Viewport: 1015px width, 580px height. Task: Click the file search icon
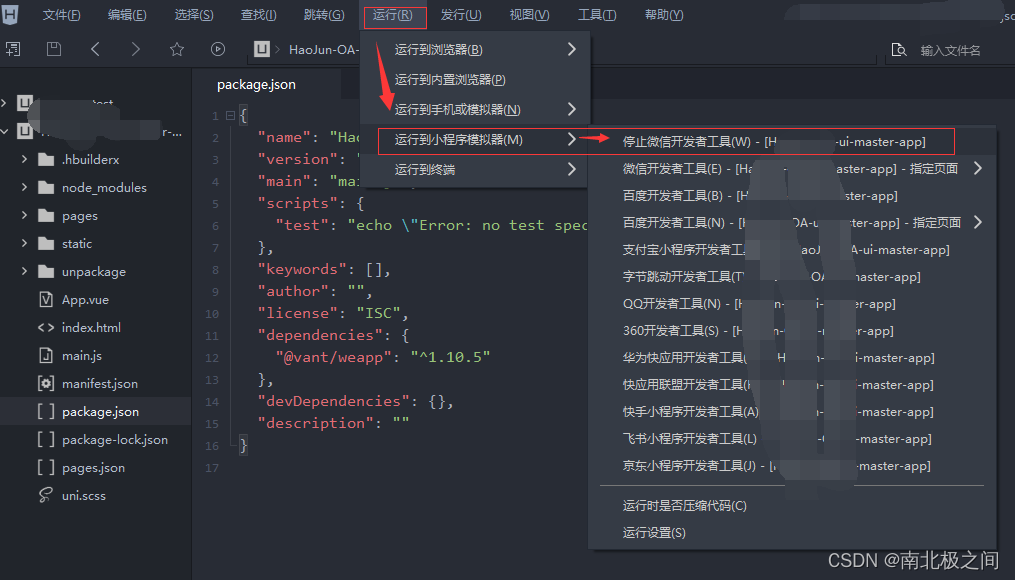point(898,50)
